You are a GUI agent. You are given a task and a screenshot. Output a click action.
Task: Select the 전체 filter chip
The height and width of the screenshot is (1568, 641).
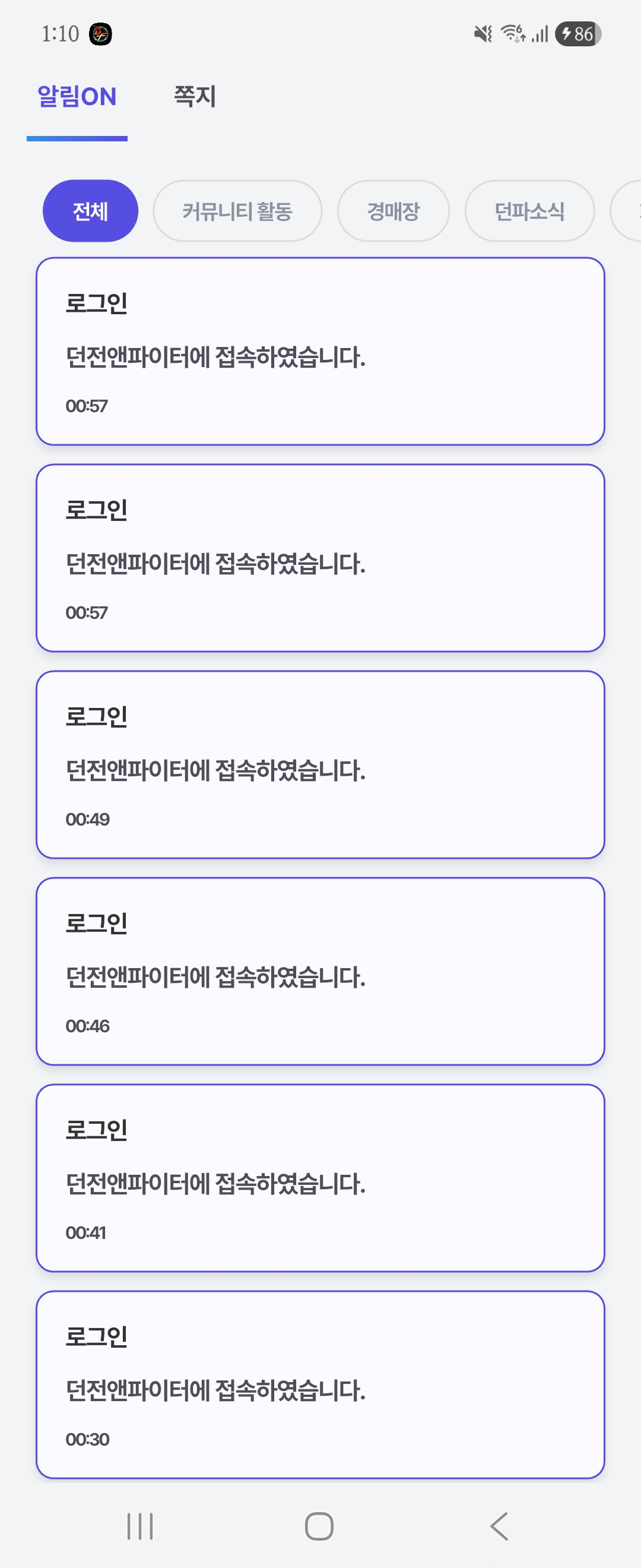click(x=90, y=211)
